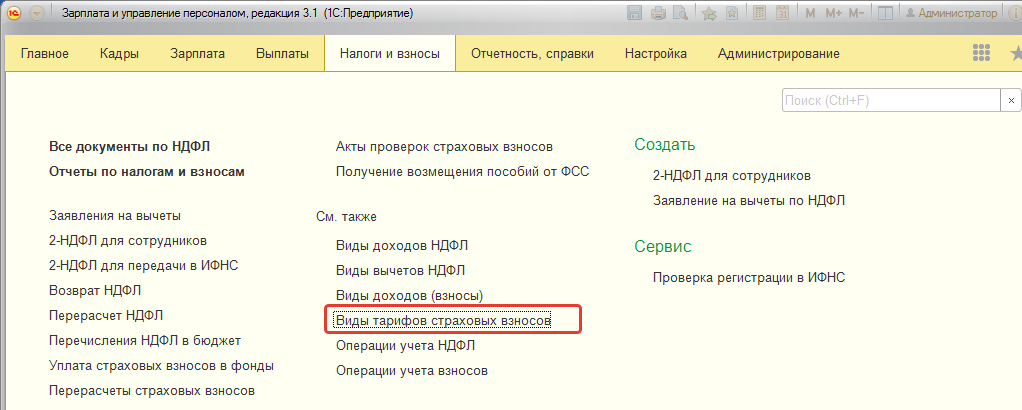
Task: Open the sections grid menu icon
Action: pyautogui.click(x=981, y=53)
